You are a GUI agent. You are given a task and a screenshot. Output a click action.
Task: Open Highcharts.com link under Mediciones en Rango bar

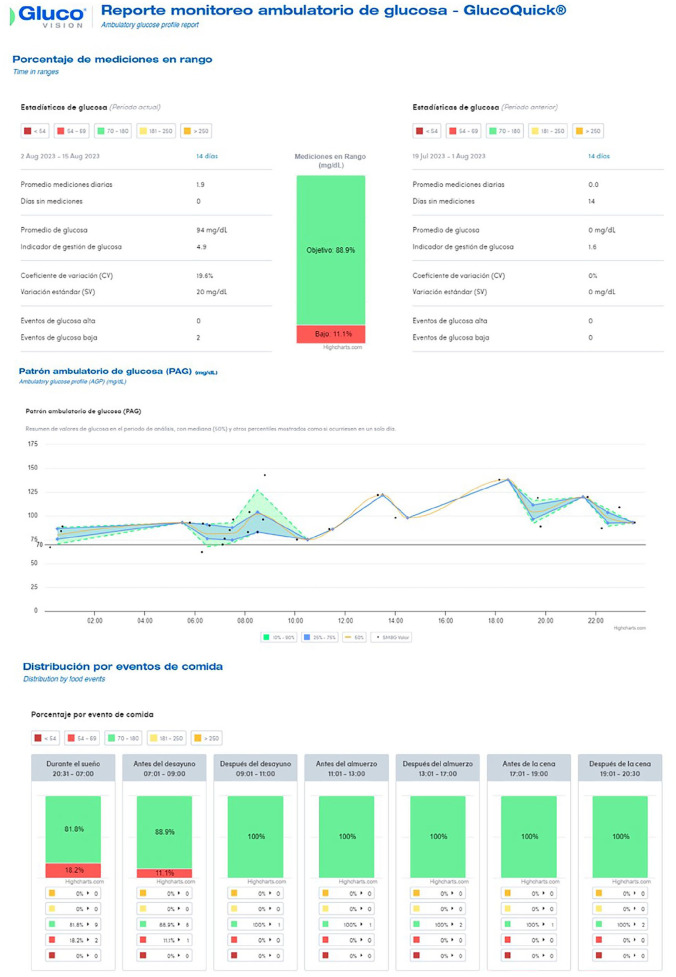coord(343,347)
